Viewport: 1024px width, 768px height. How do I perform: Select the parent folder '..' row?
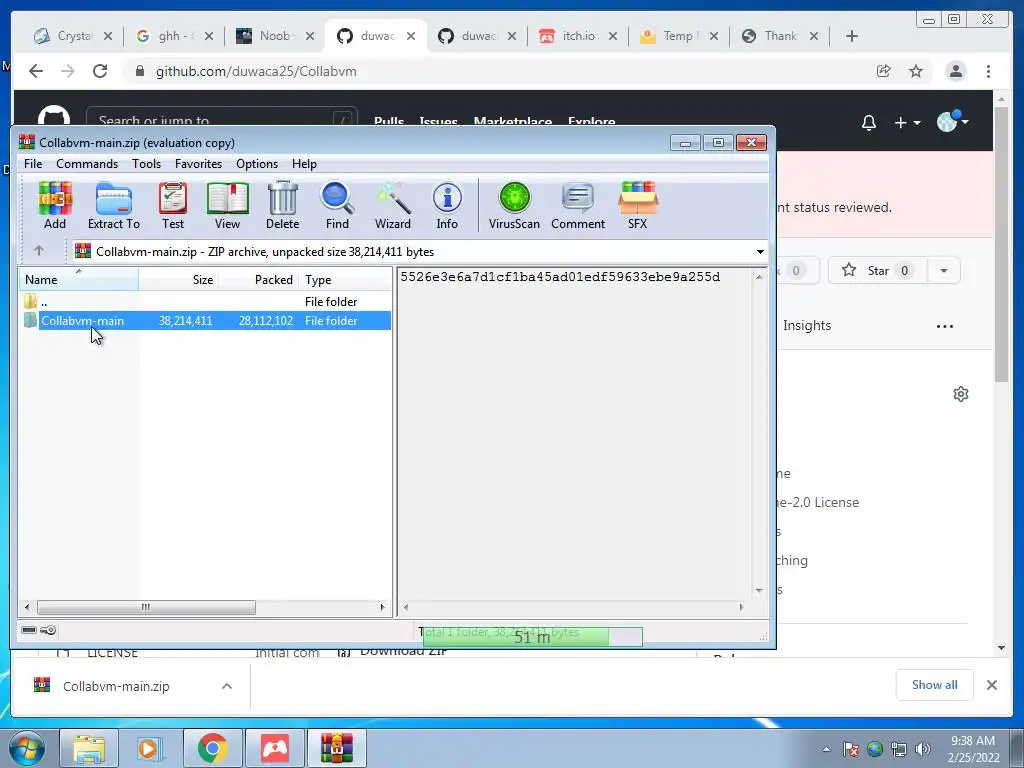[x=206, y=301]
